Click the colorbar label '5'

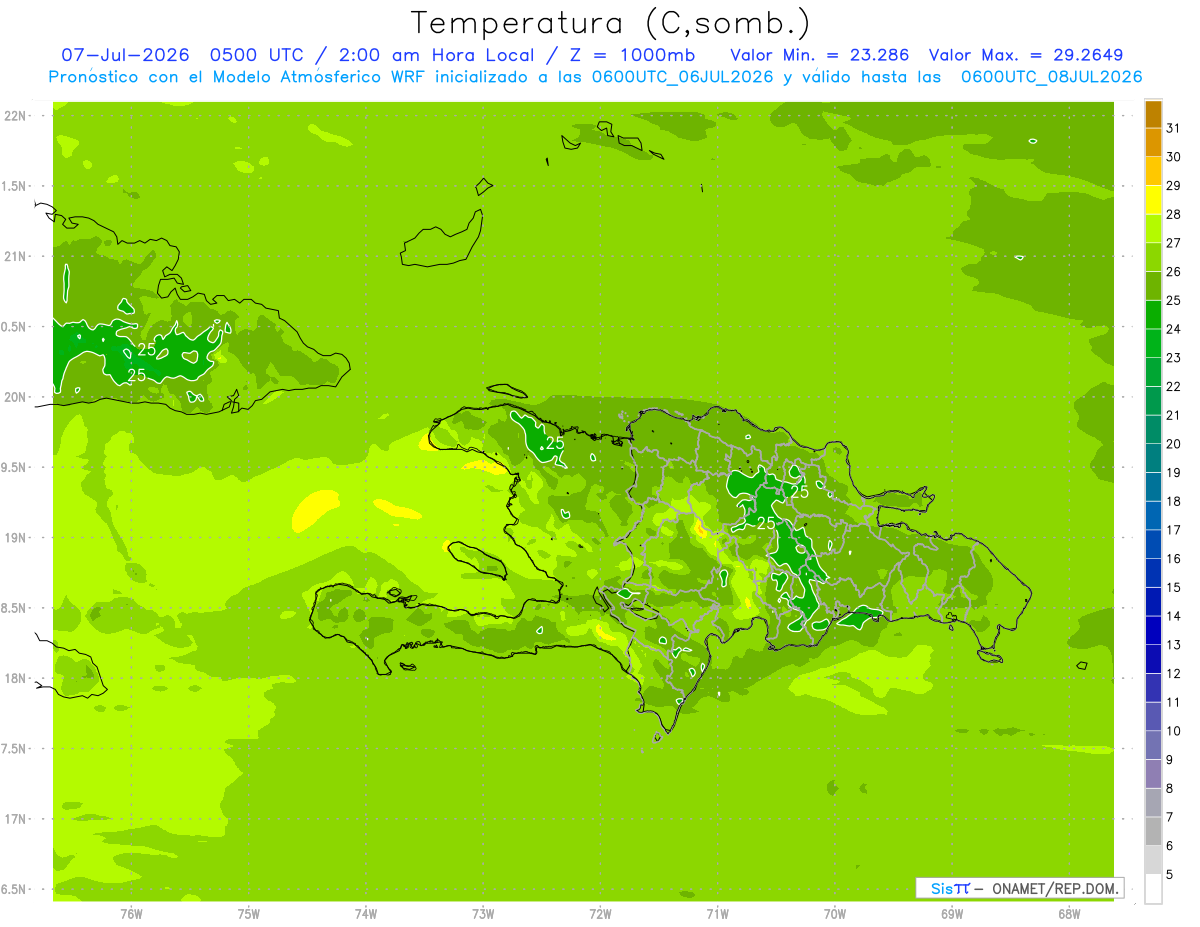pyautogui.click(x=1170, y=874)
